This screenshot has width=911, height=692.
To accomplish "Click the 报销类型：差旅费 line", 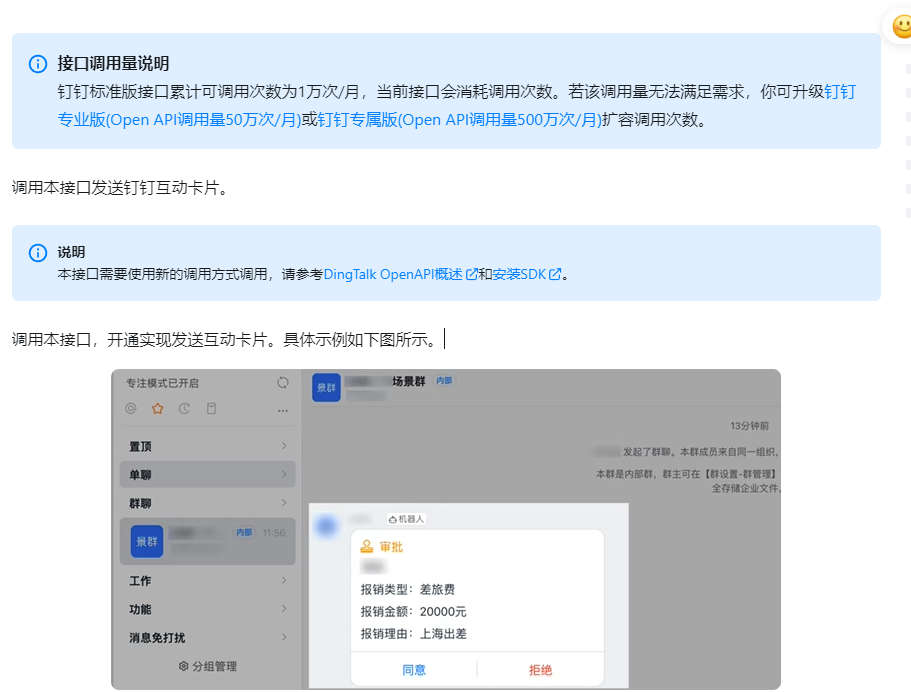I will coord(407,589).
